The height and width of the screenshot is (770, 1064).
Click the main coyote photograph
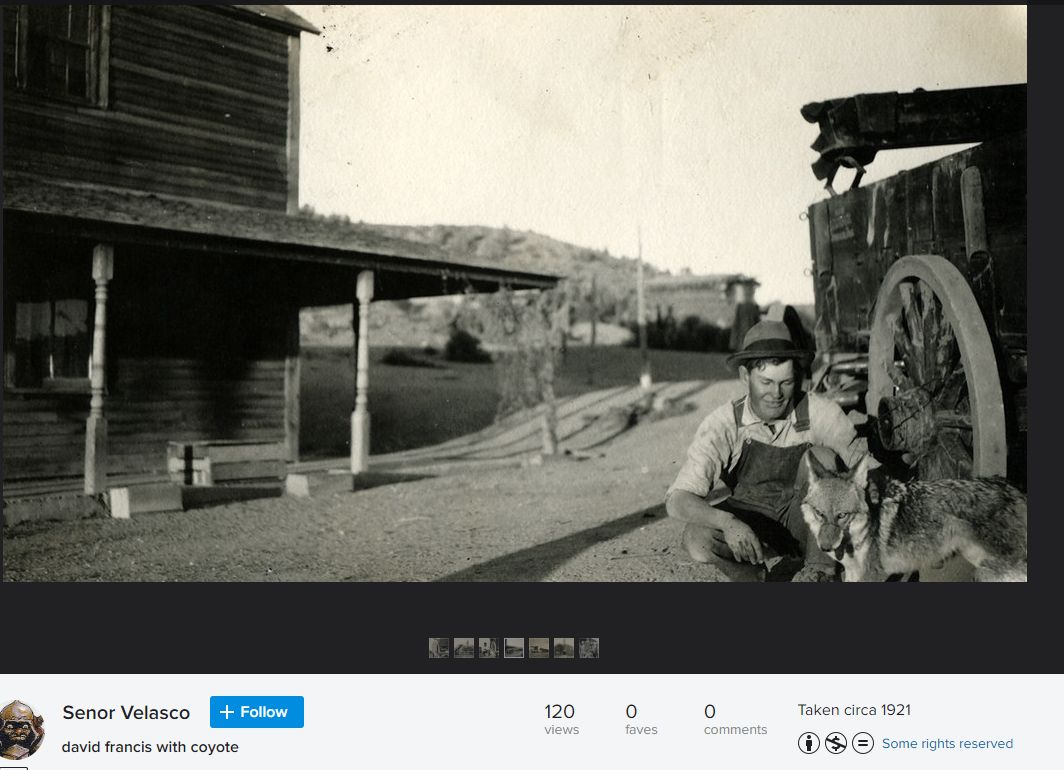pyautogui.click(x=514, y=293)
